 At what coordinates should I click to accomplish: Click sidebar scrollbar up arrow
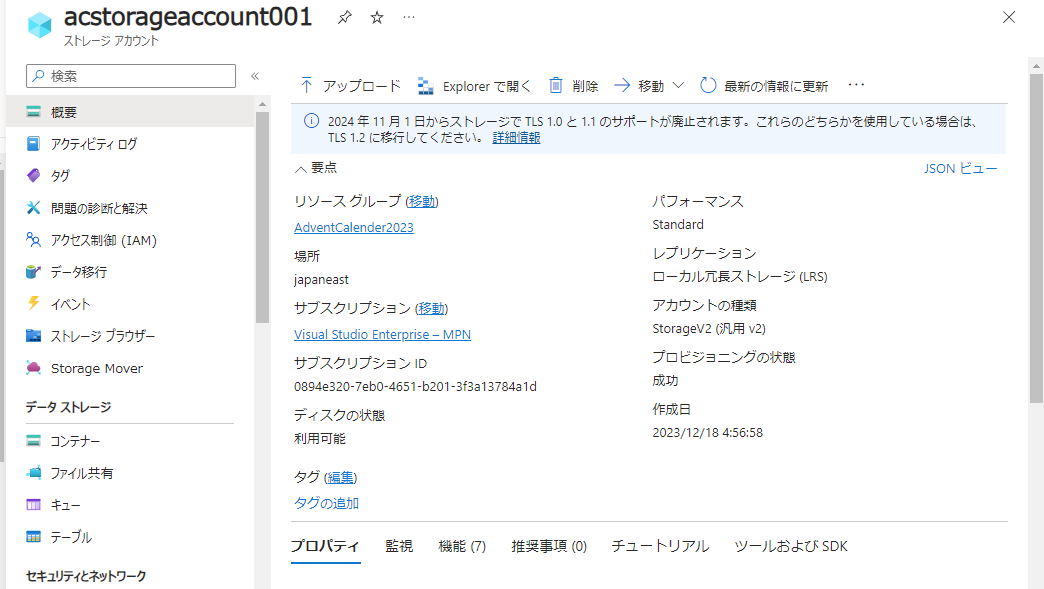262,104
